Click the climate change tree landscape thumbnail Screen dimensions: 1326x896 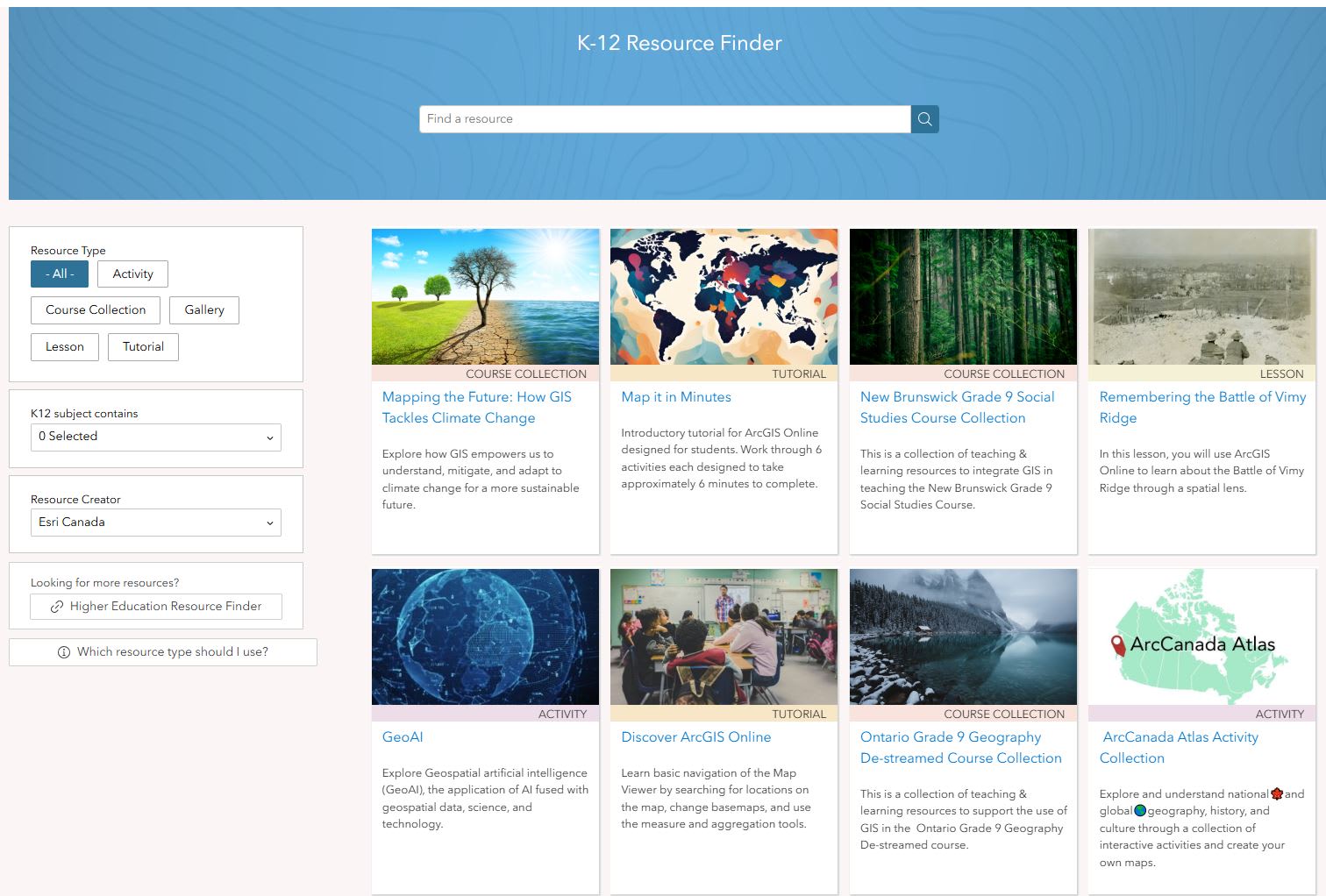click(485, 297)
